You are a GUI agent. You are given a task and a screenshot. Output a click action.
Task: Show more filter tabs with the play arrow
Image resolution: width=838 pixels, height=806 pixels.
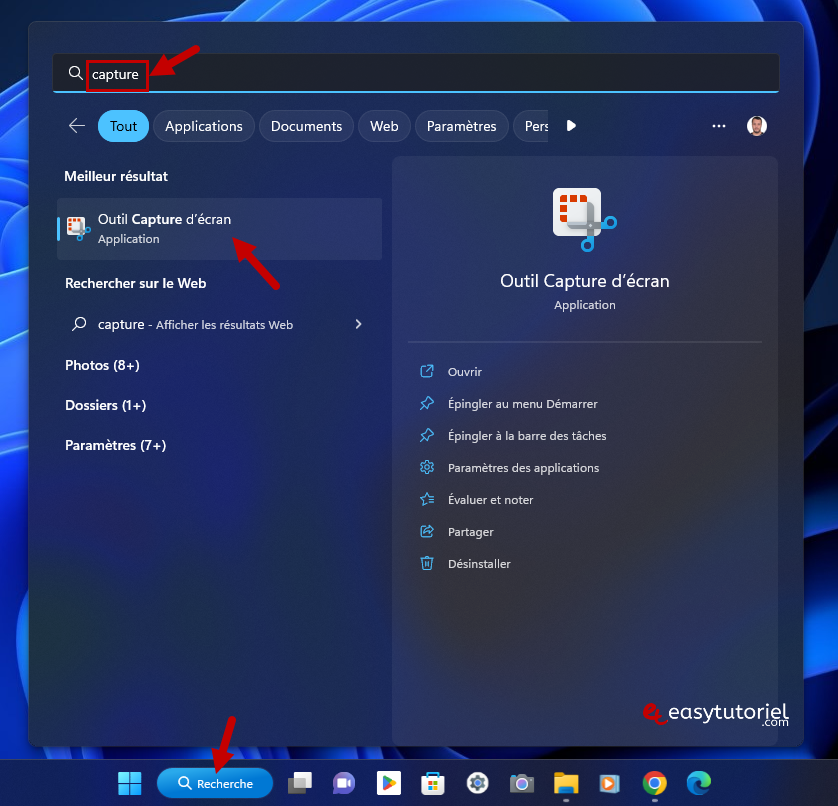coord(571,126)
